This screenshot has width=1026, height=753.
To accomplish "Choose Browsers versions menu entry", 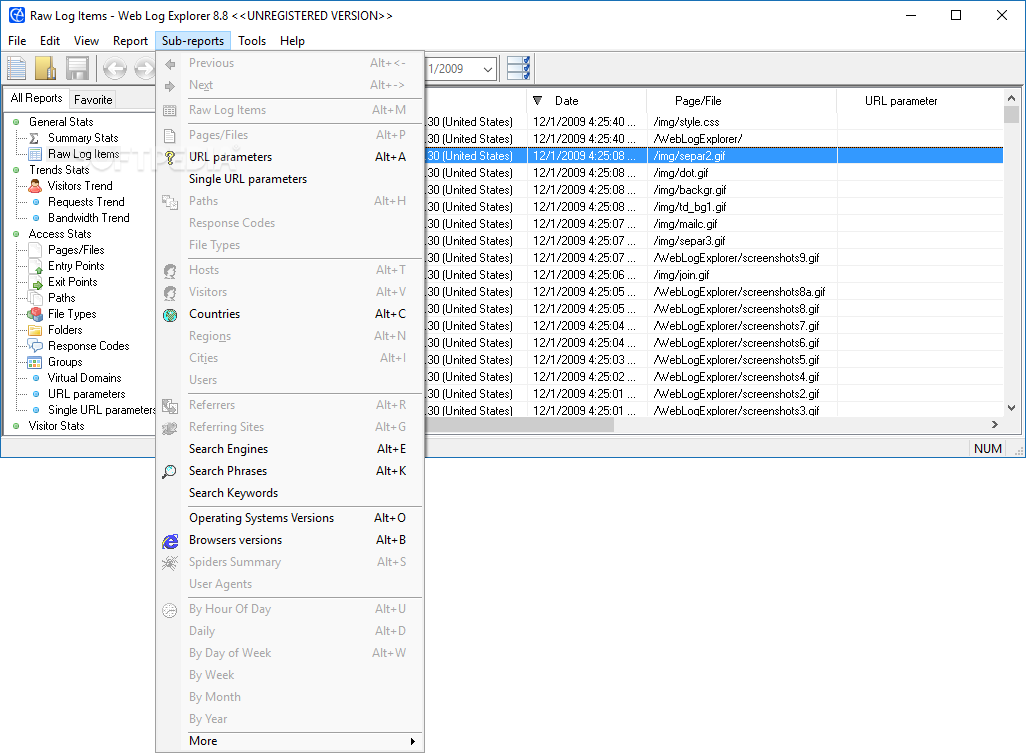I will click(290, 540).
